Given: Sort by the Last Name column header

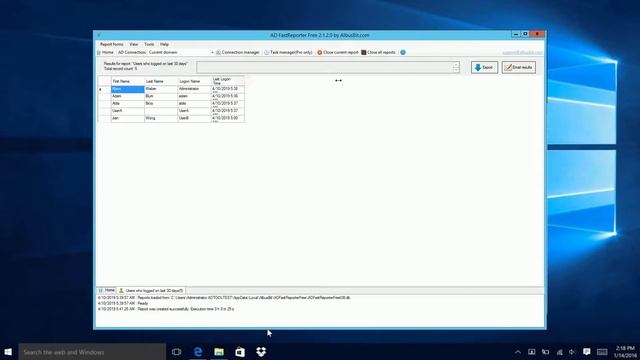Looking at the screenshot, I should [x=161, y=81].
